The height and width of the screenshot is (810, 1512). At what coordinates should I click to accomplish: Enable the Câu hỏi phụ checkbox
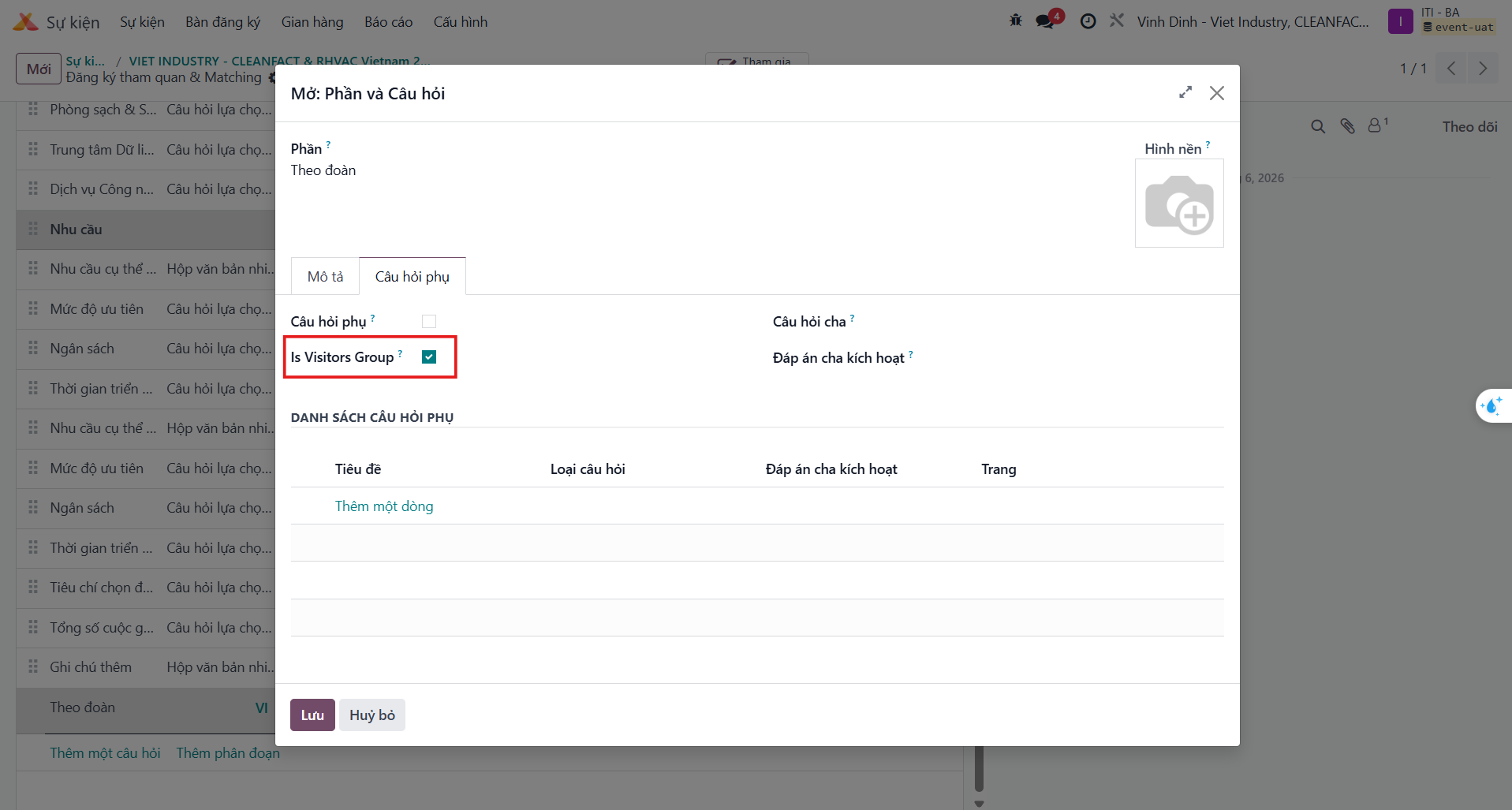coord(429,321)
